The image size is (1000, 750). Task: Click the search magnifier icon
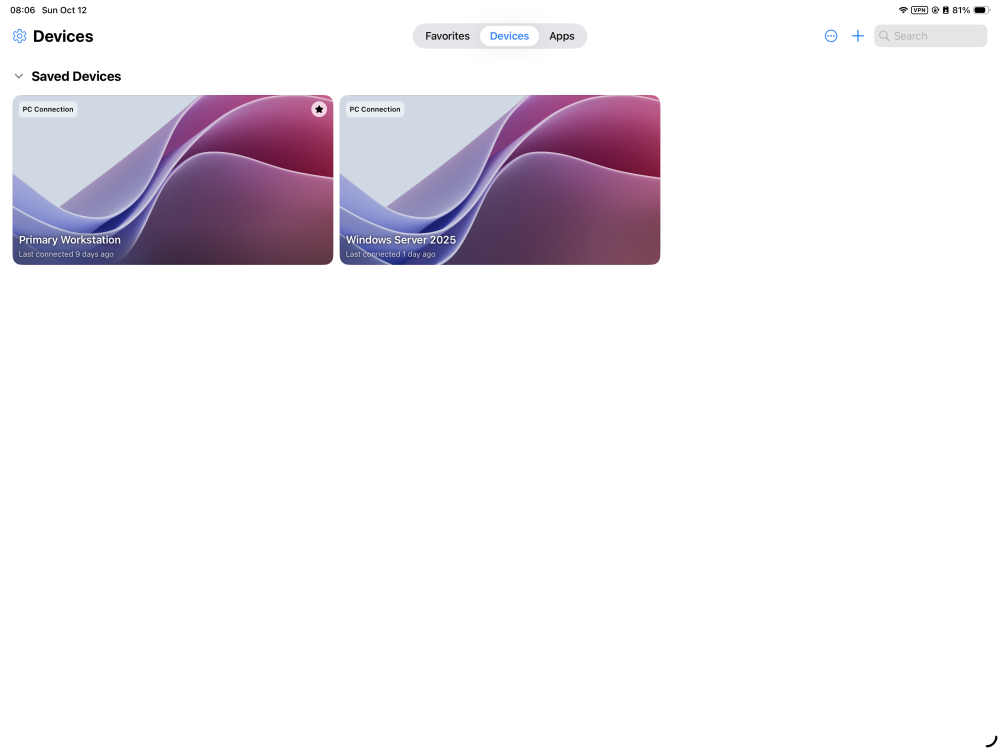(884, 35)
